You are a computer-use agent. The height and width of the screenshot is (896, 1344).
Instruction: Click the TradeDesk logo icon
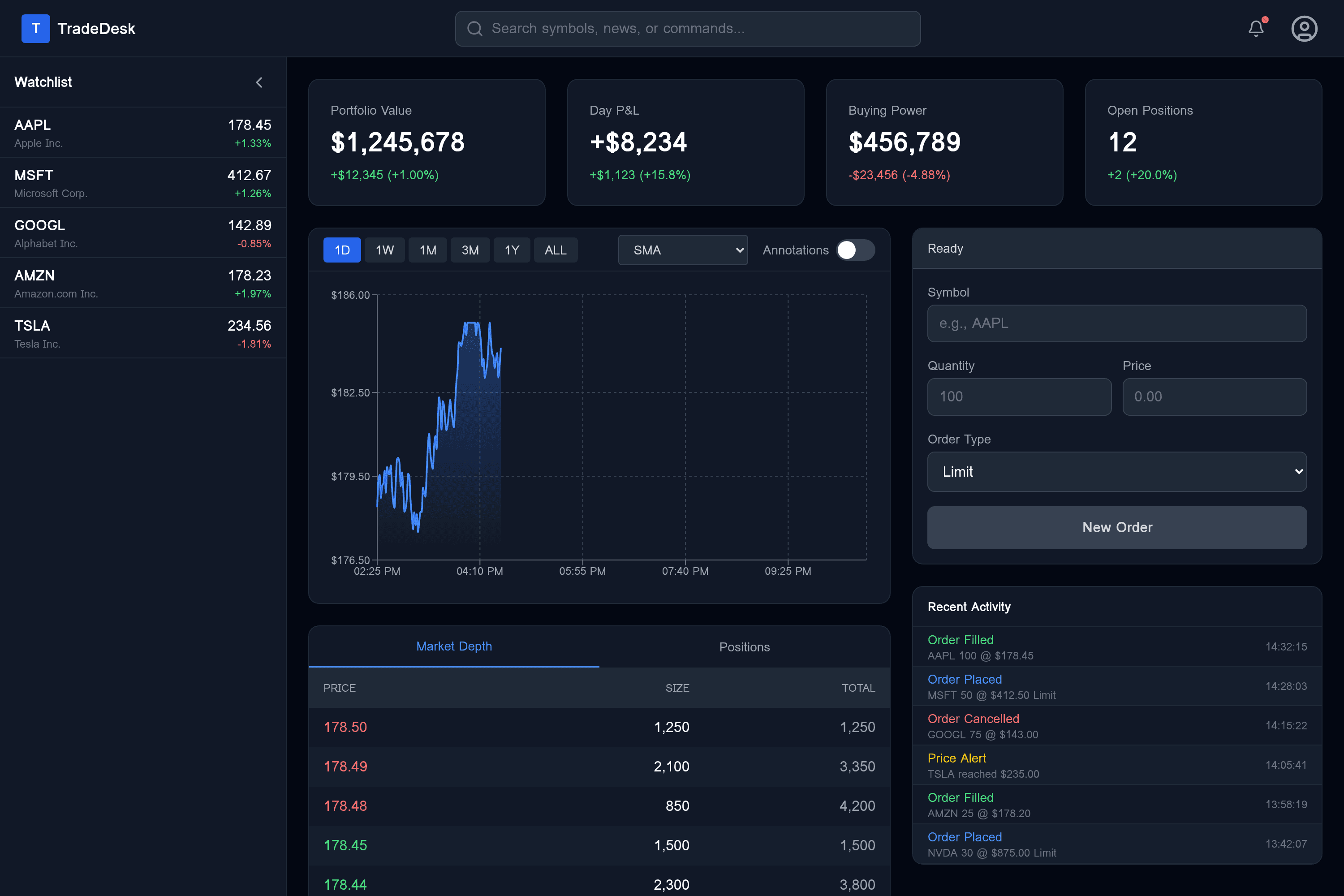click(x=35, y=29)
